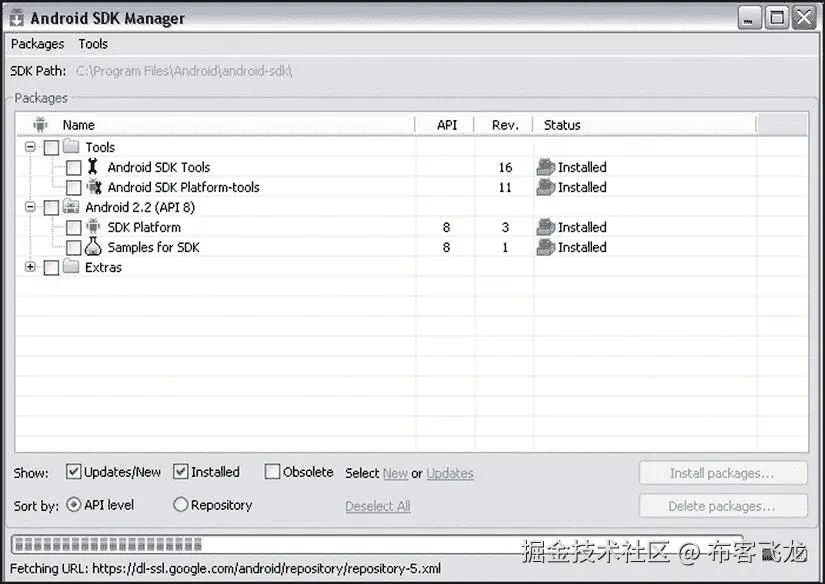This screenshot has height=584, width=825.
Task: Open the Packages menu
Action: point(37,44)
